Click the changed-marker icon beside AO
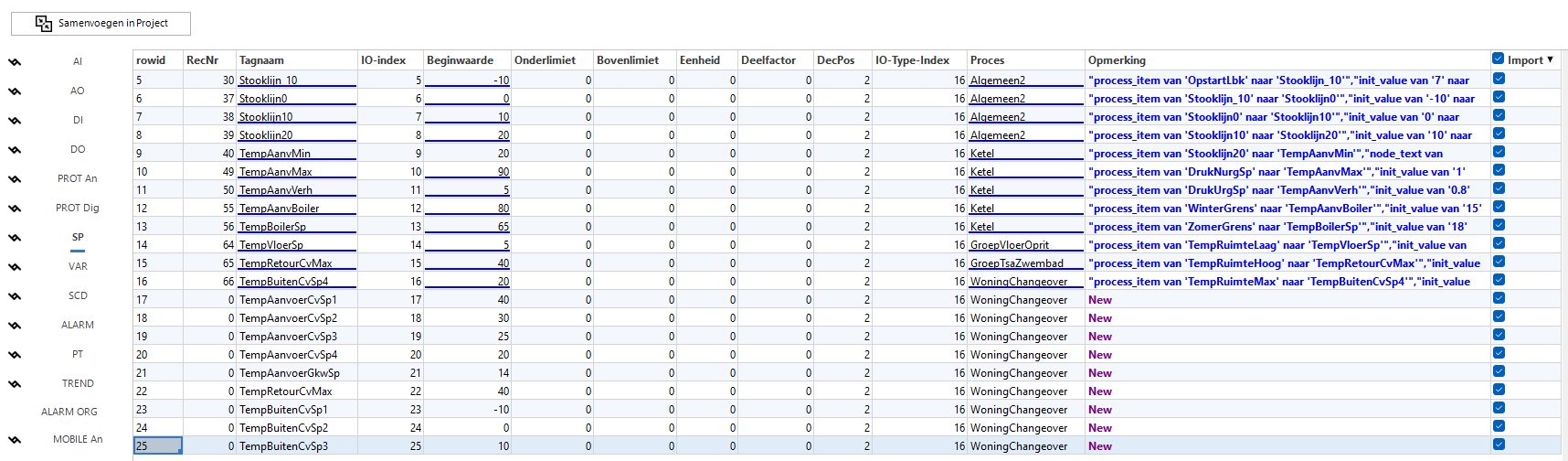The height and width of the screenshot is (461, 1568). 15,91
